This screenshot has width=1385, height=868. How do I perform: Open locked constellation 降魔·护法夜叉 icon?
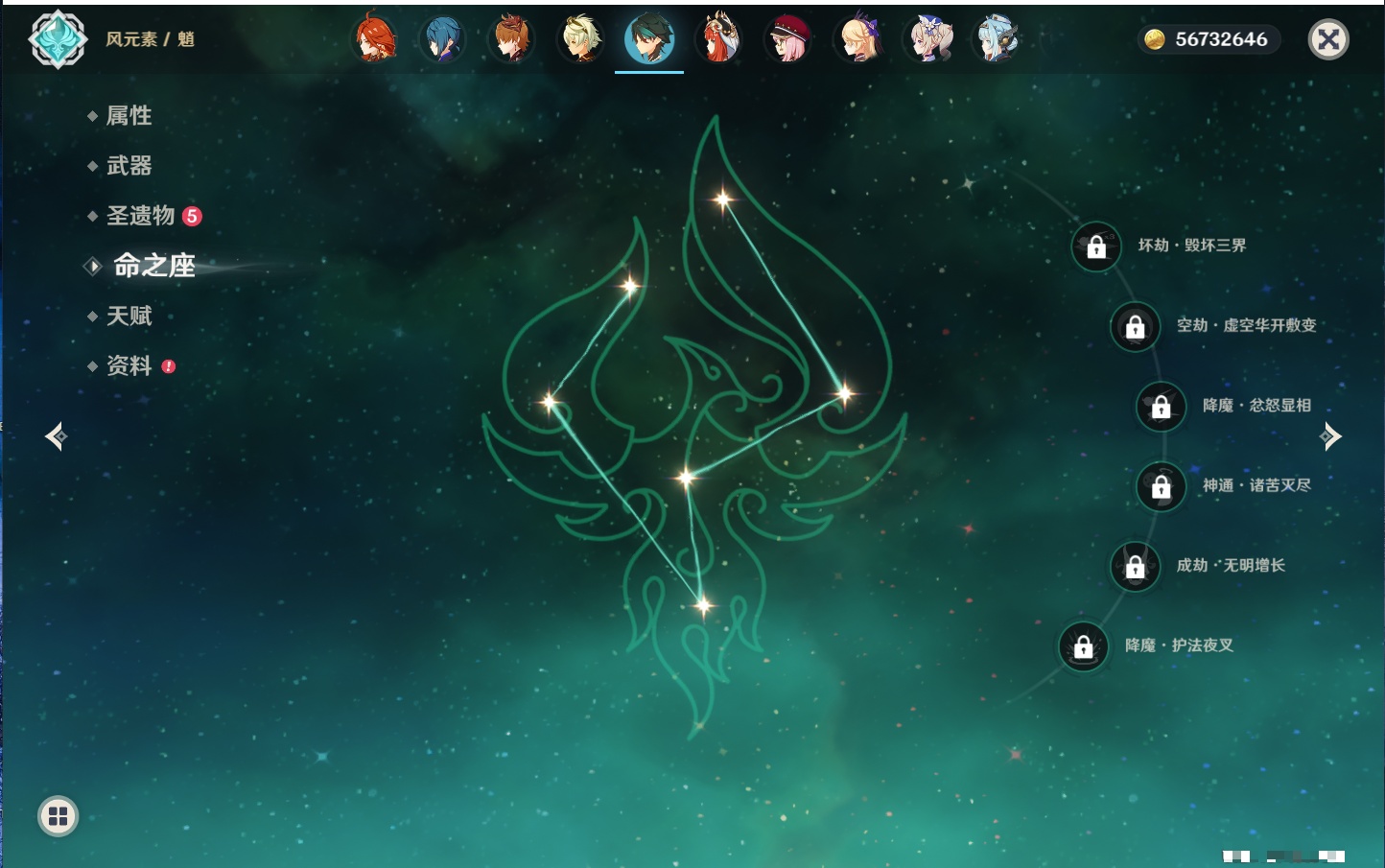coord(1084,646)
